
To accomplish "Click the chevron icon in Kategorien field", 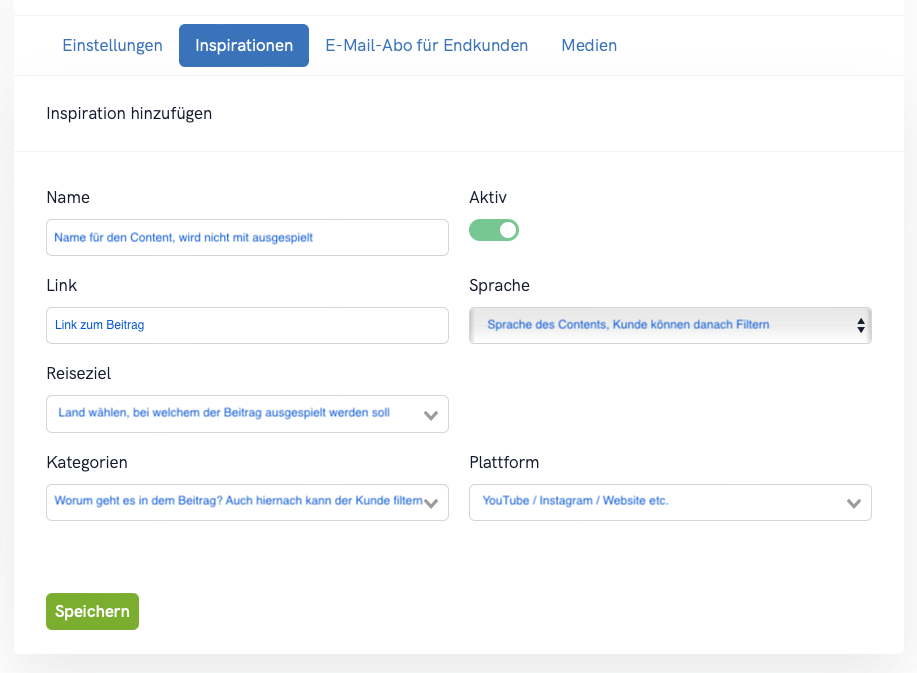I will point(431,503).
